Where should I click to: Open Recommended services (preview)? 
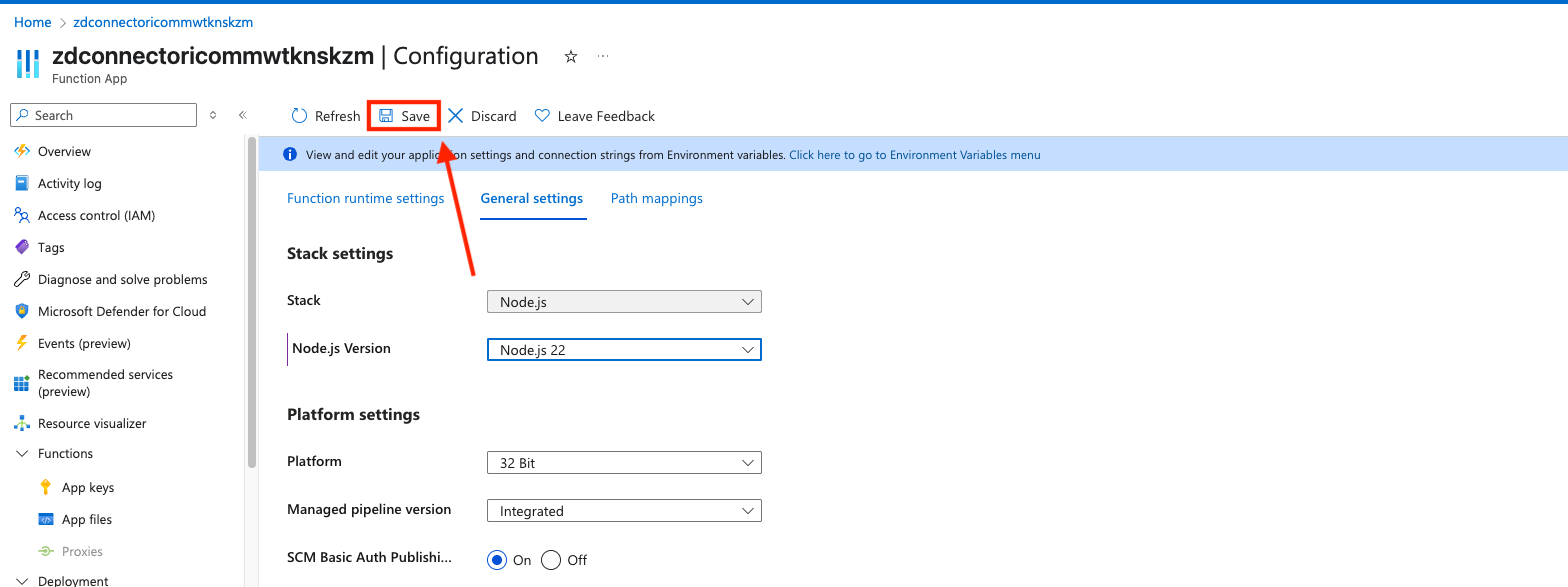pyautogui.click(x=105, y=383)
